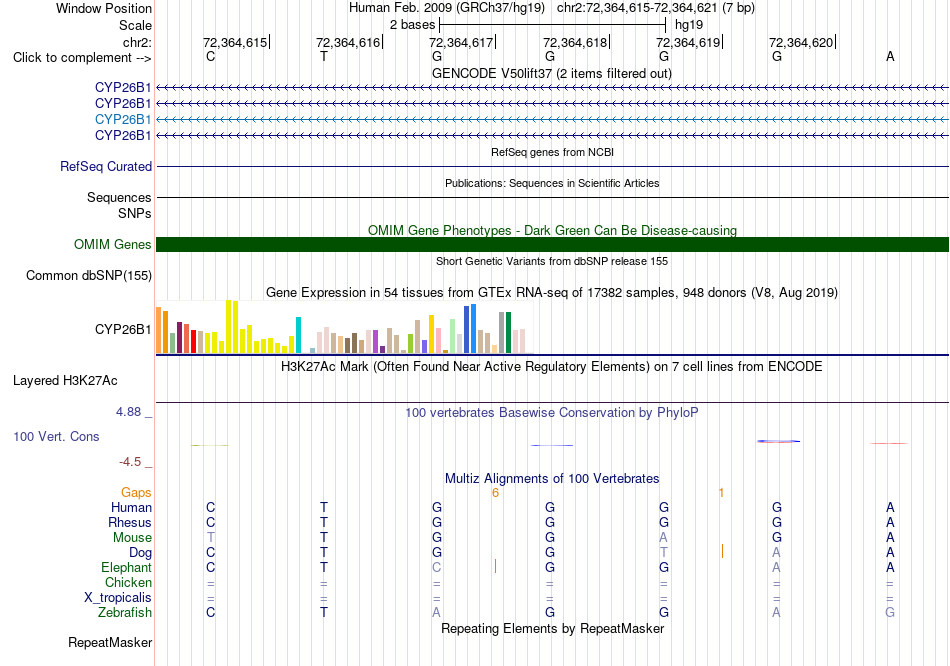950x666 pixels.
Task: Click Dog's faded T base in alignment
Action: pos(663,553)
